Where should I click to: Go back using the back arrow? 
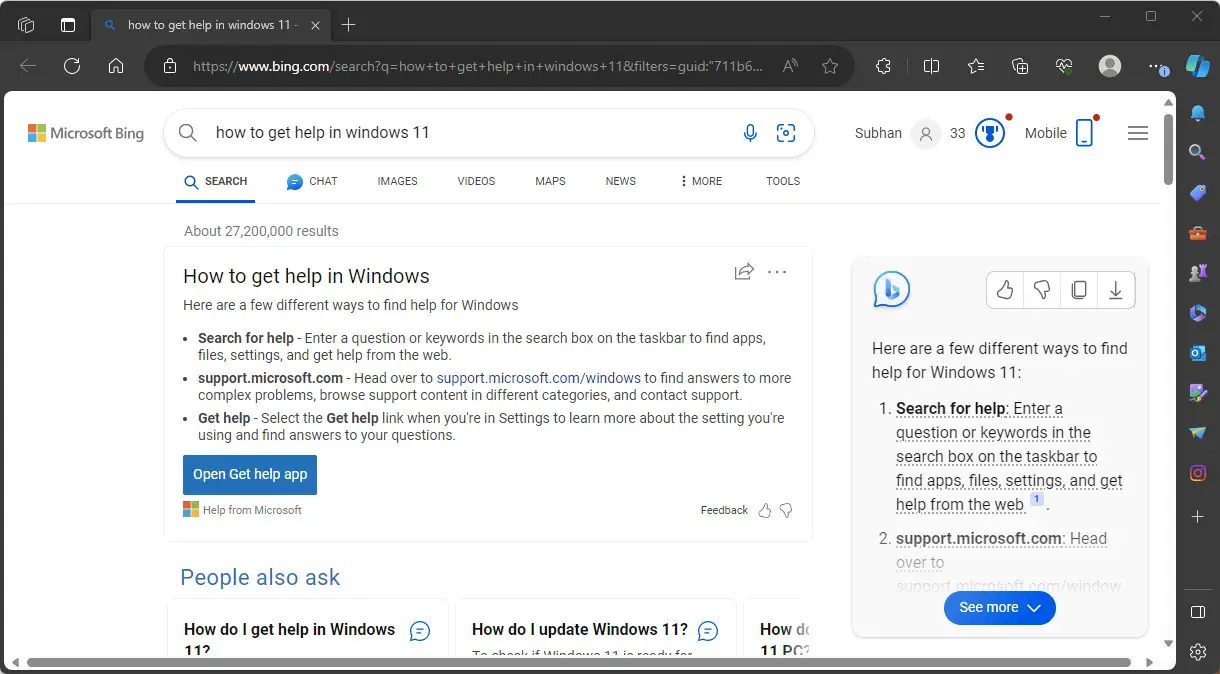point(28,66)
